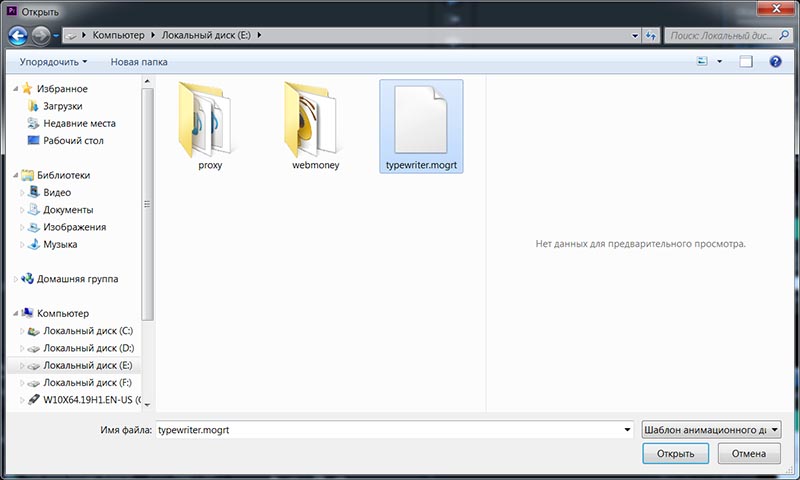Click the change view icon
Viewport: 800px width, 480px height.
[x=702, y=61]
